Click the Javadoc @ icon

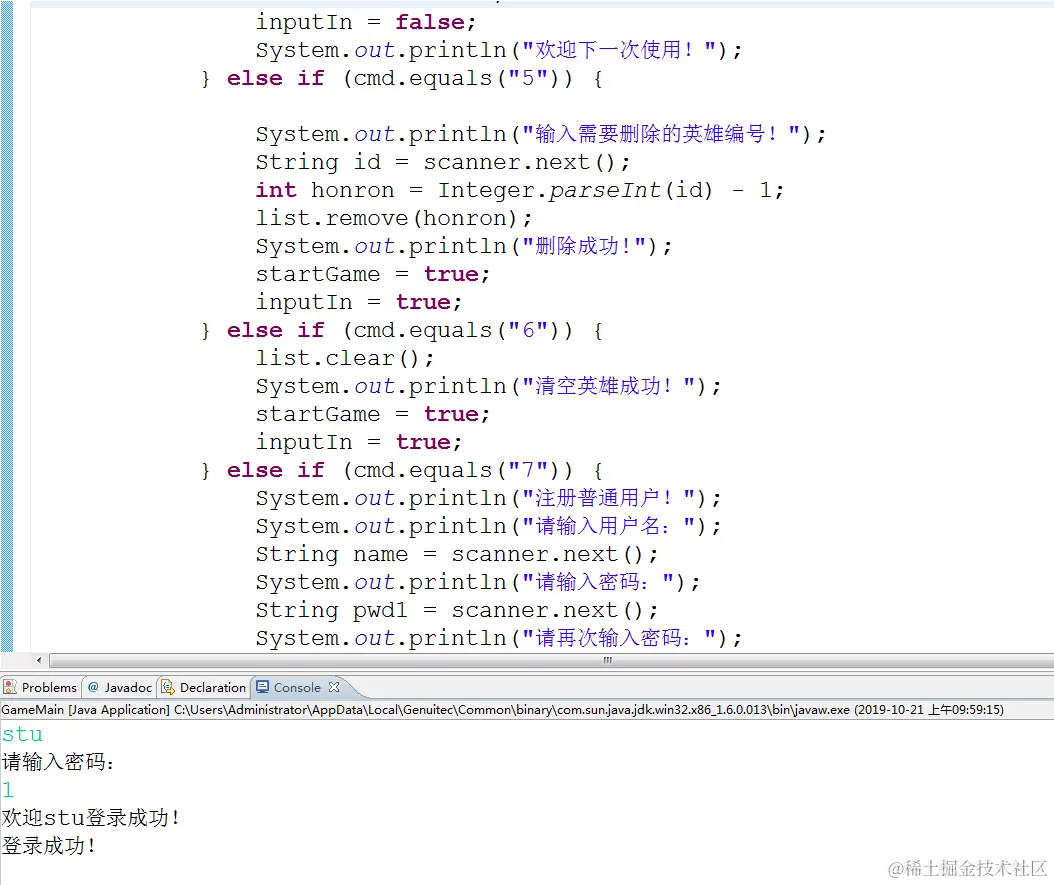(93, 687)
